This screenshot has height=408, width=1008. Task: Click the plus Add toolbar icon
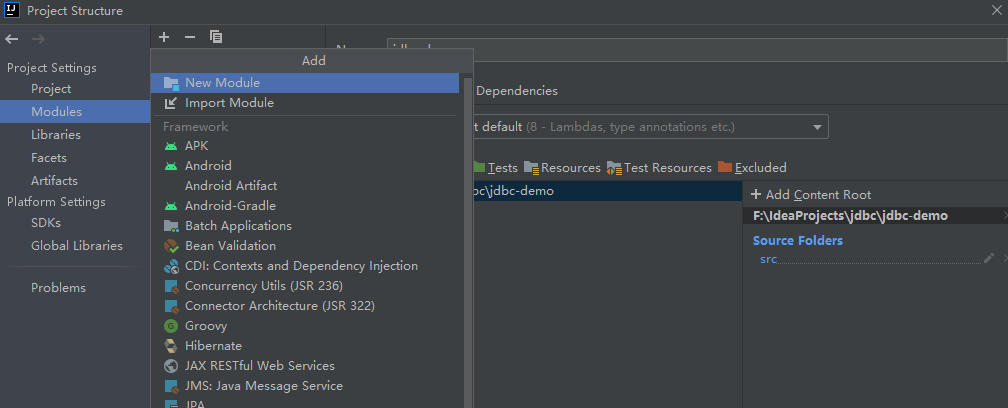pos(164,37)
